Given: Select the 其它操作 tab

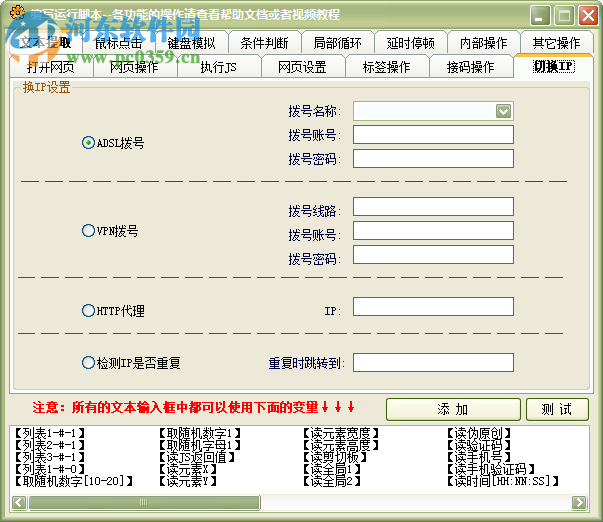Looking at the screenshot, I should tap(557, 43).
